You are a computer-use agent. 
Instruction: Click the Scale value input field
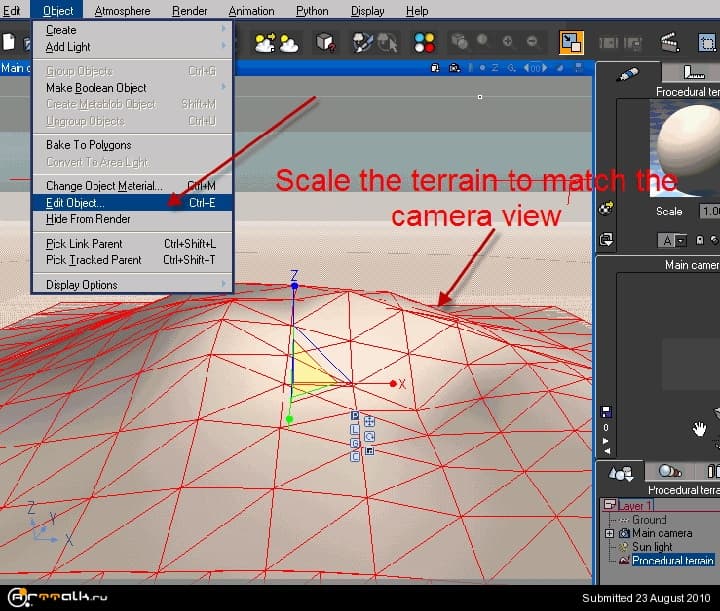[709, 211]
